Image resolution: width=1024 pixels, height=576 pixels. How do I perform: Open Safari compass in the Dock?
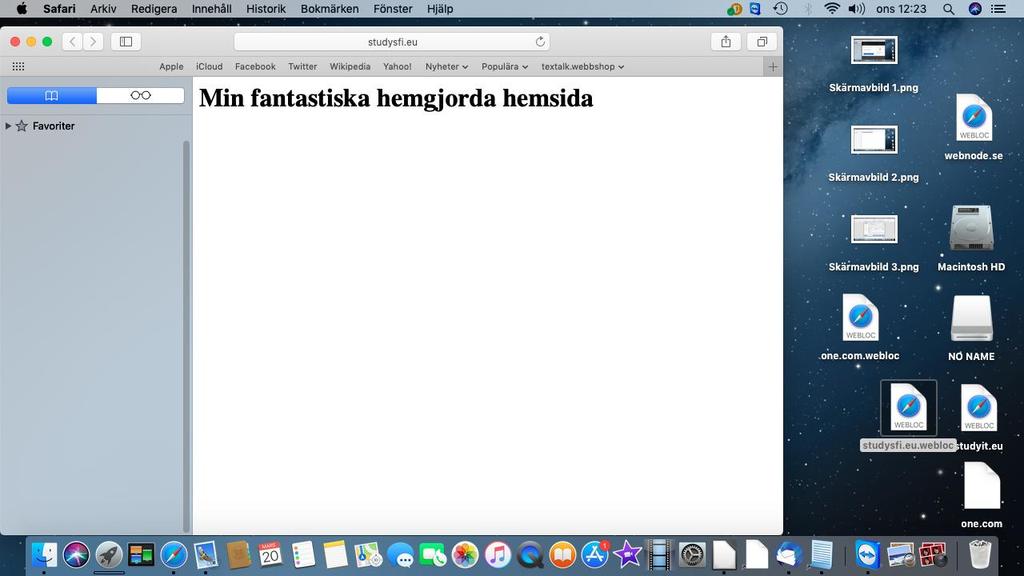point(174,555)
